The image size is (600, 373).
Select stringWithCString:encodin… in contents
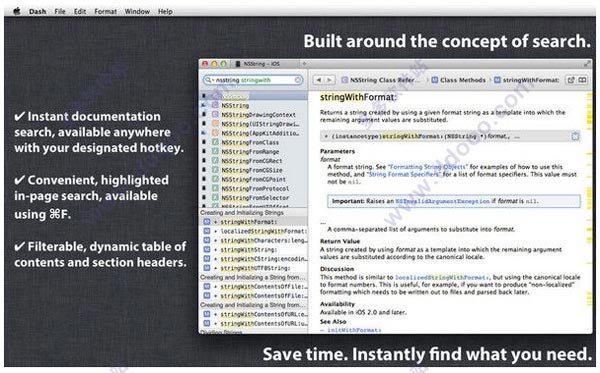pos(253,259)
